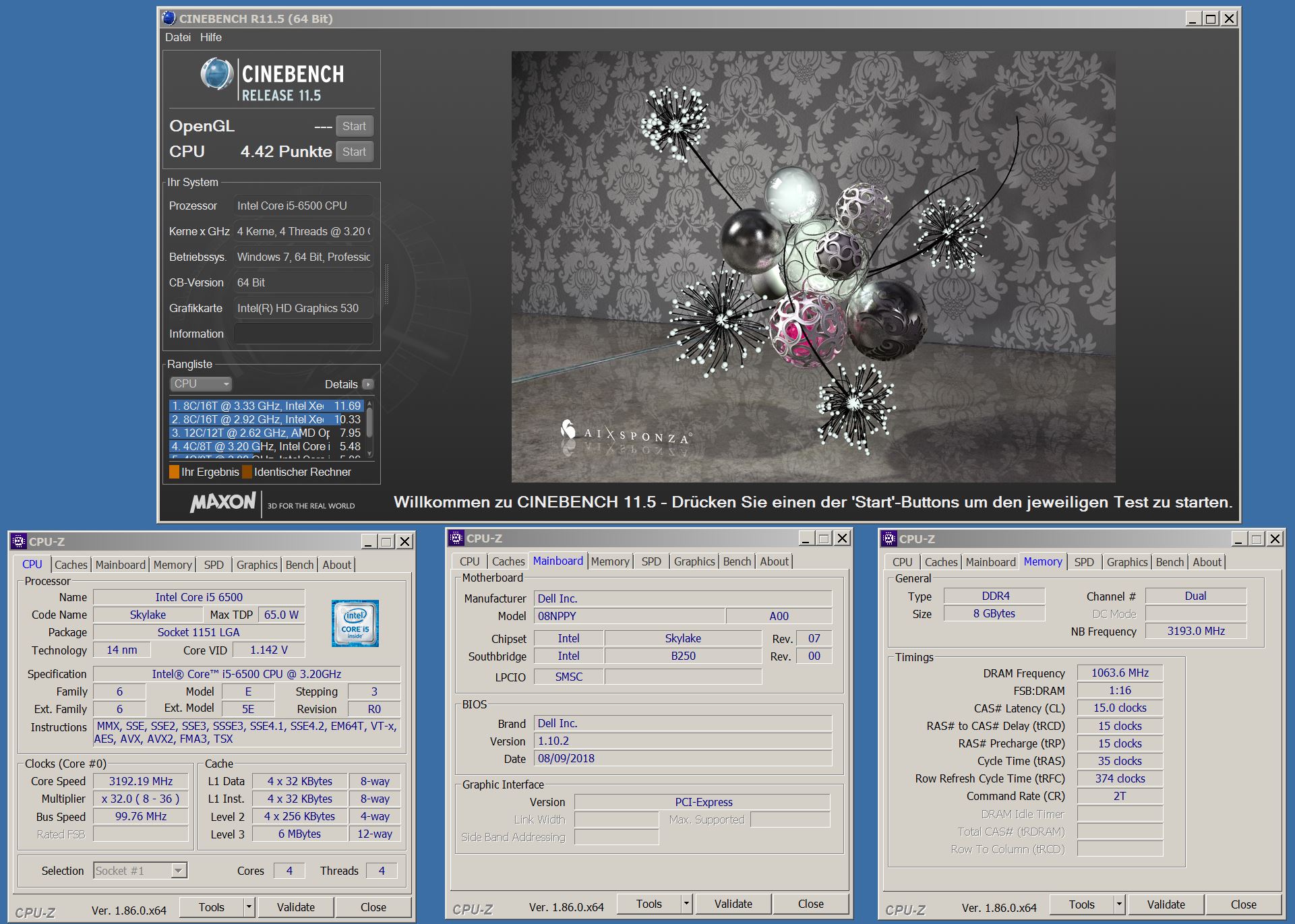Click orange Ihr Ergebnis legend swatch

174,472
